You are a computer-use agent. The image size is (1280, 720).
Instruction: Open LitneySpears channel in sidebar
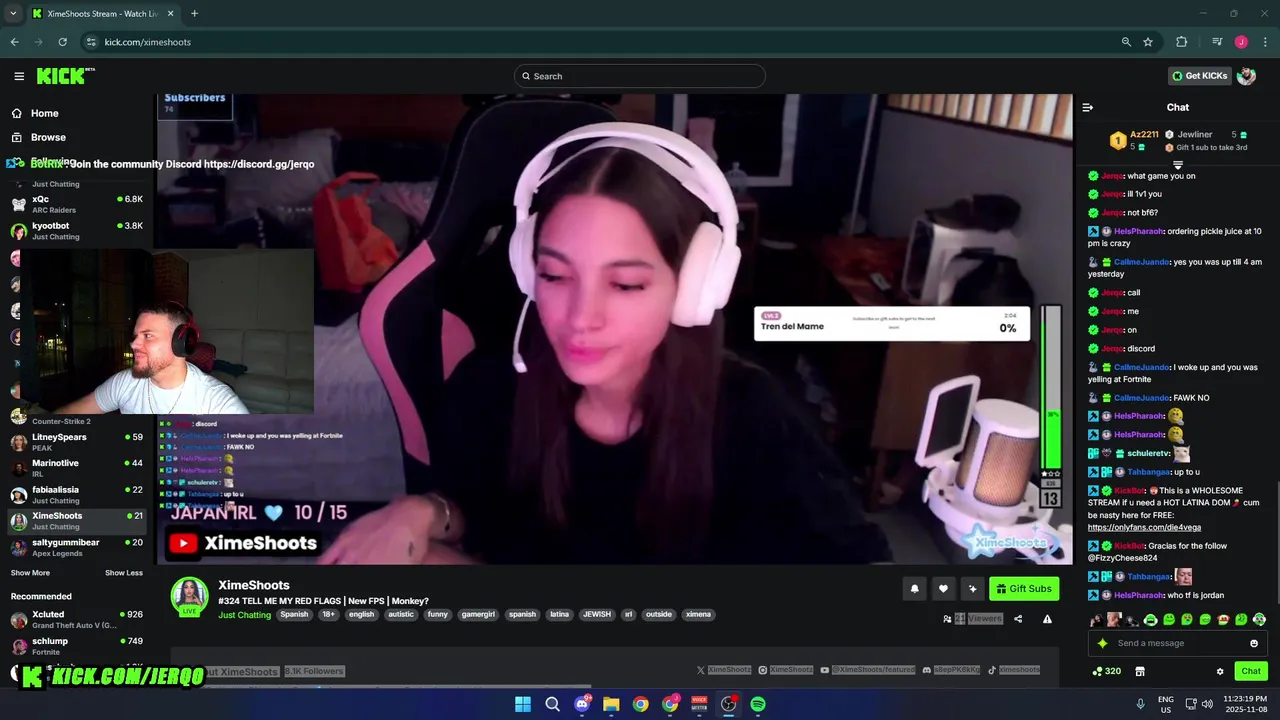[78, 442]
